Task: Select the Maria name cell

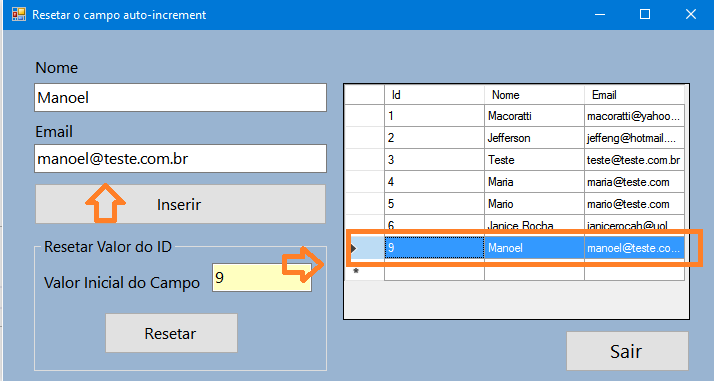Action: (535, 182)
